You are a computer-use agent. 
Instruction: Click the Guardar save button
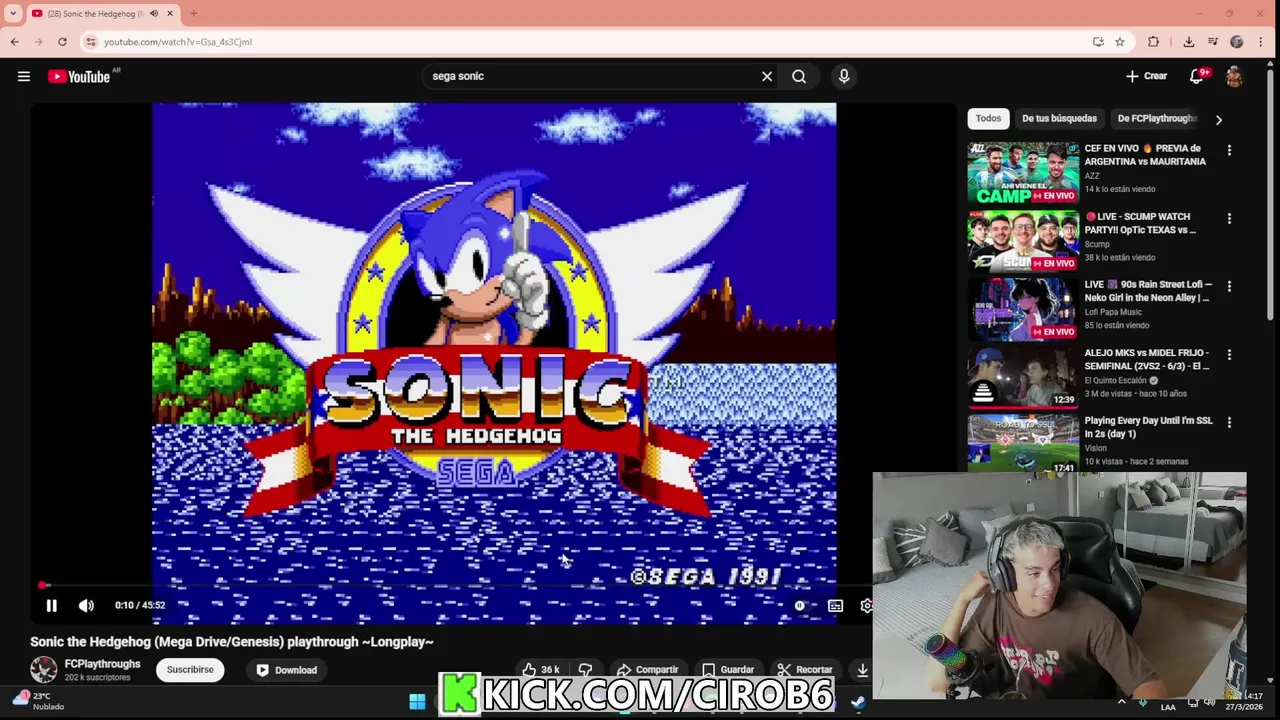(728, 670)
